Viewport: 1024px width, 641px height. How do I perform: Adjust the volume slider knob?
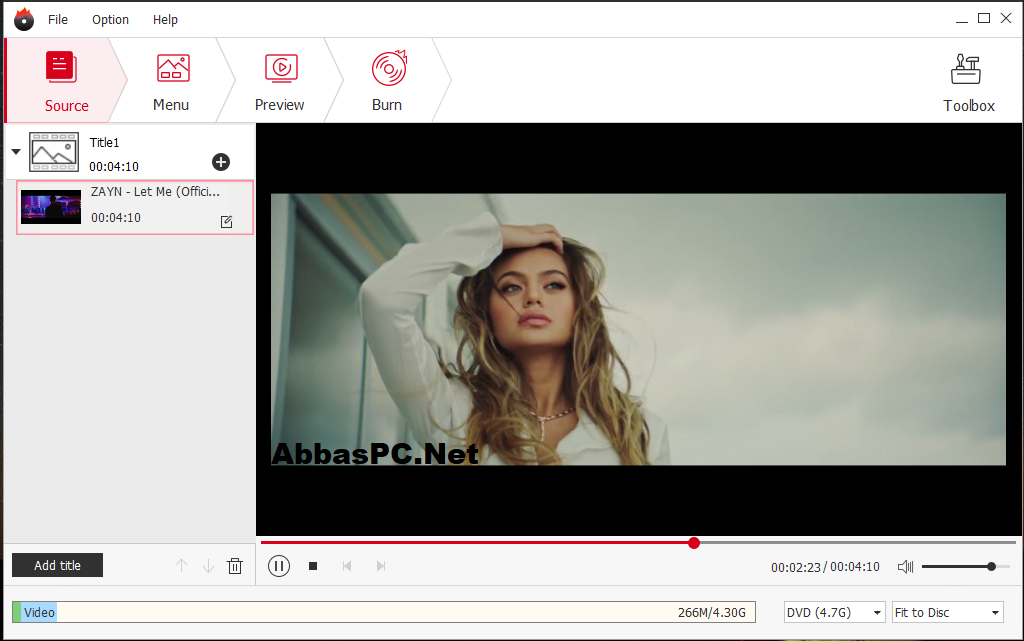[x=991, y=567]
